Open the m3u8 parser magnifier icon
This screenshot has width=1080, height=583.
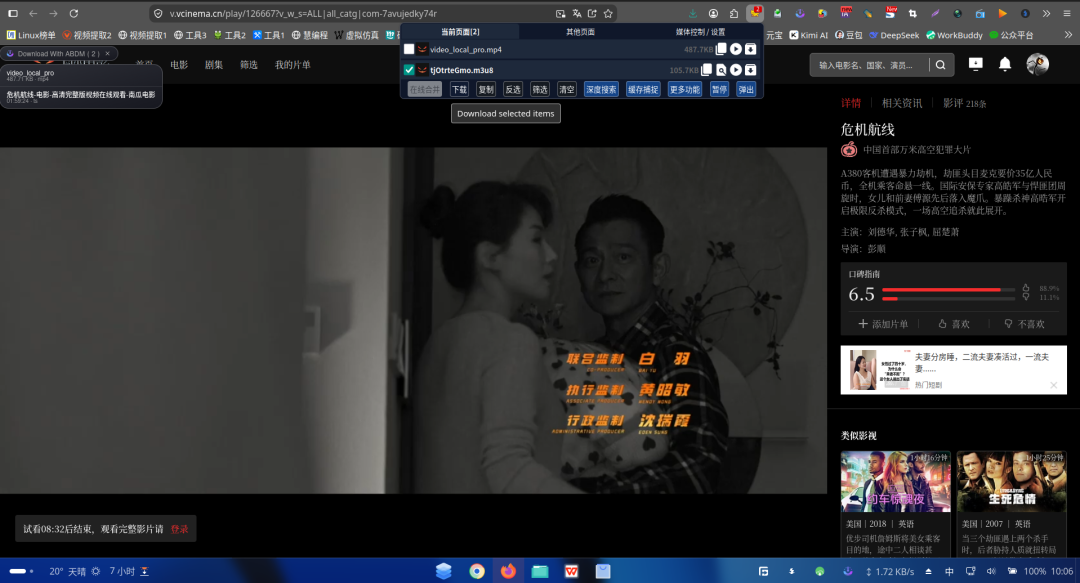pyautogui.click(x=721, y=70)
